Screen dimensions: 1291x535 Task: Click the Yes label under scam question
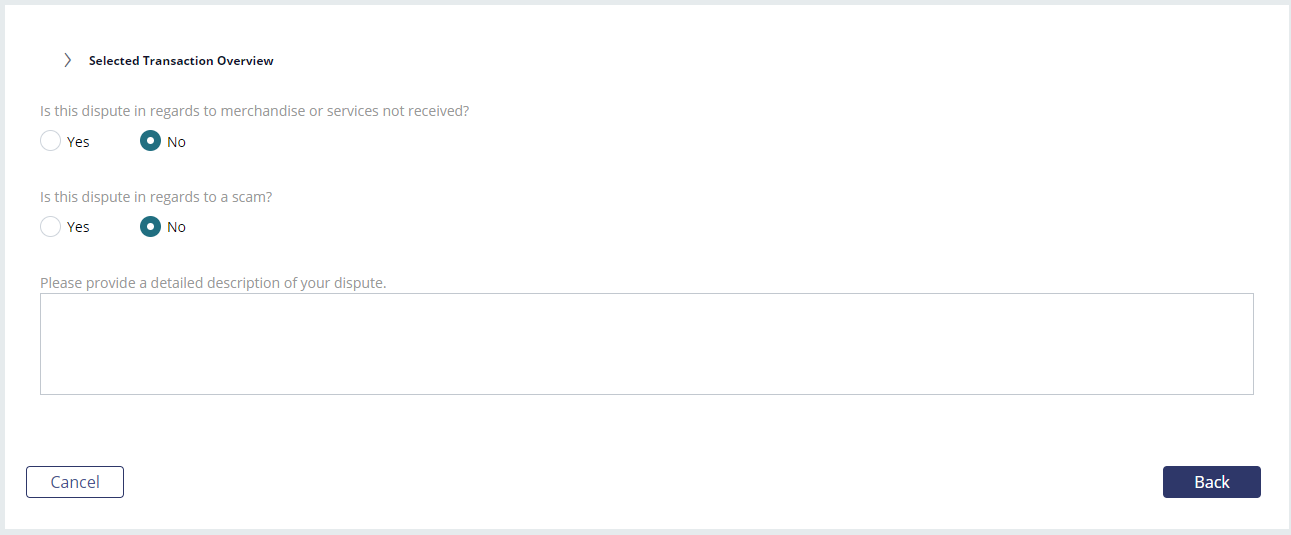pyautogui.click(x=78, y=227)
